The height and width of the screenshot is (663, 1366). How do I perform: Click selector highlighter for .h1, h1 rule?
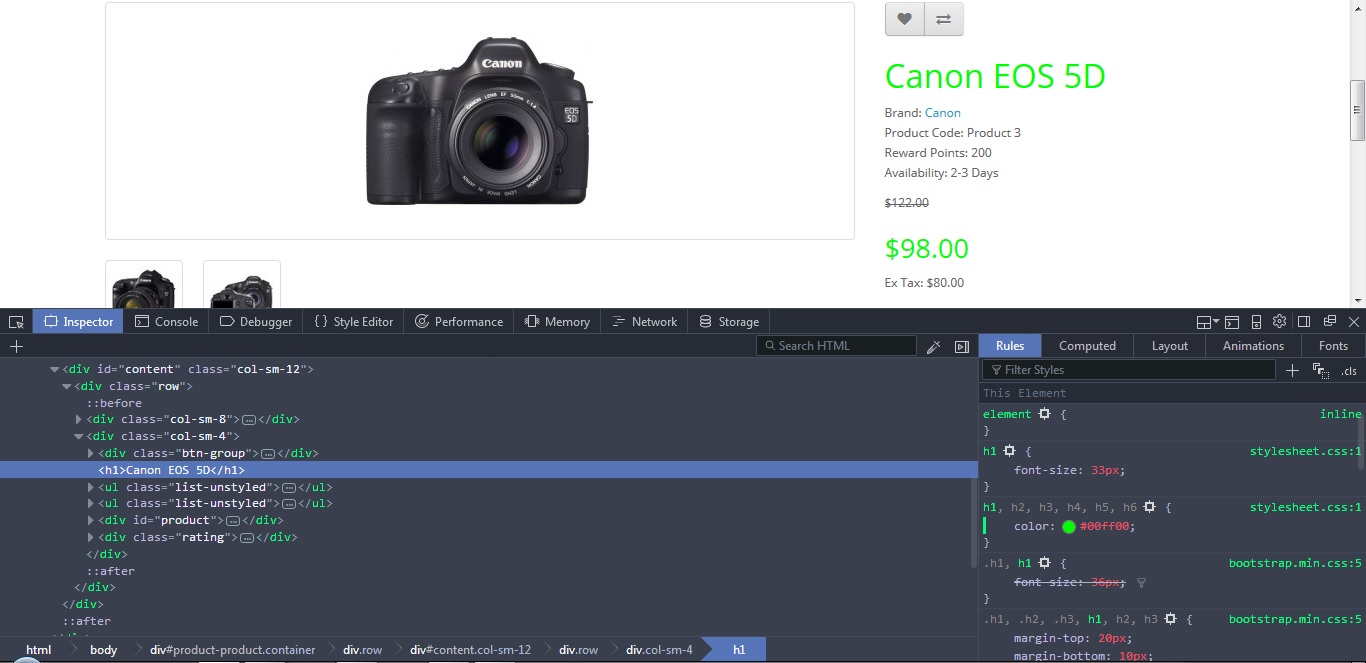coord(1044,563)
